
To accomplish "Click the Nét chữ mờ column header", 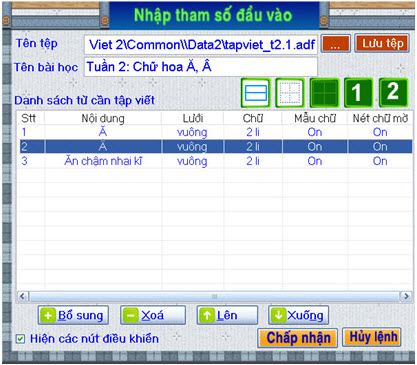I will 380,118.
